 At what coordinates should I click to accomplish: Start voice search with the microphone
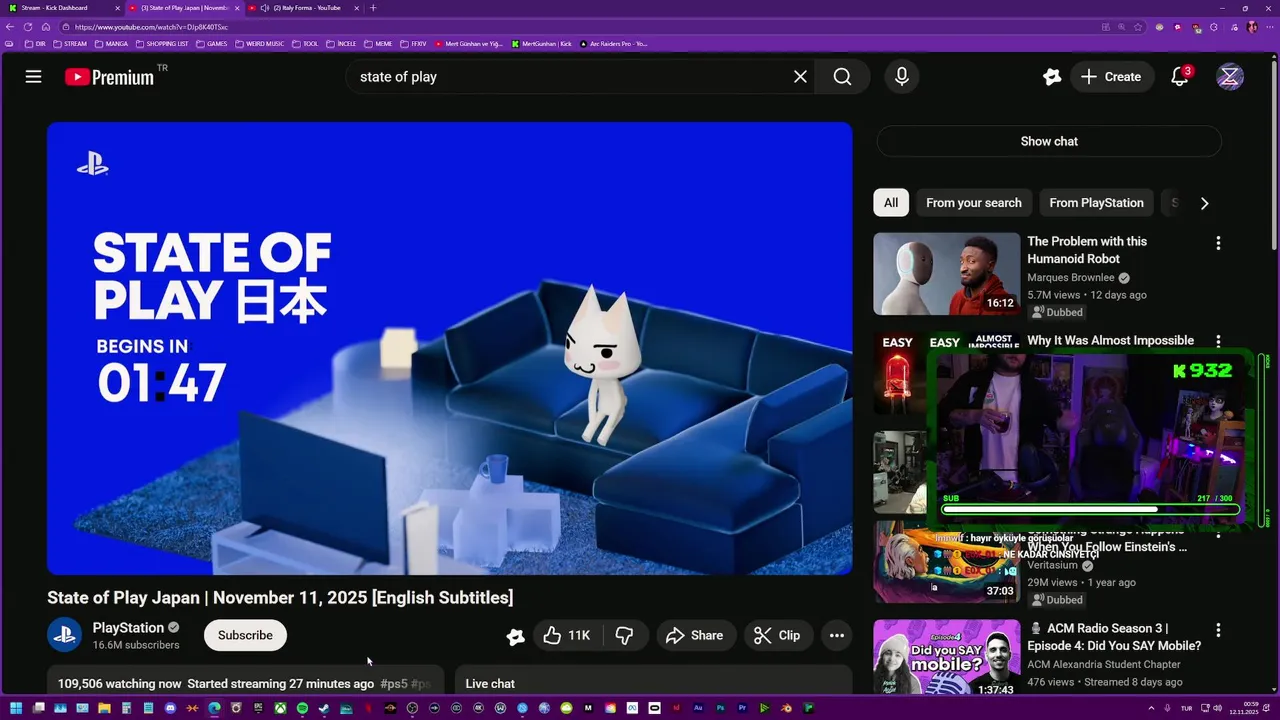click(x=902, y=77)
